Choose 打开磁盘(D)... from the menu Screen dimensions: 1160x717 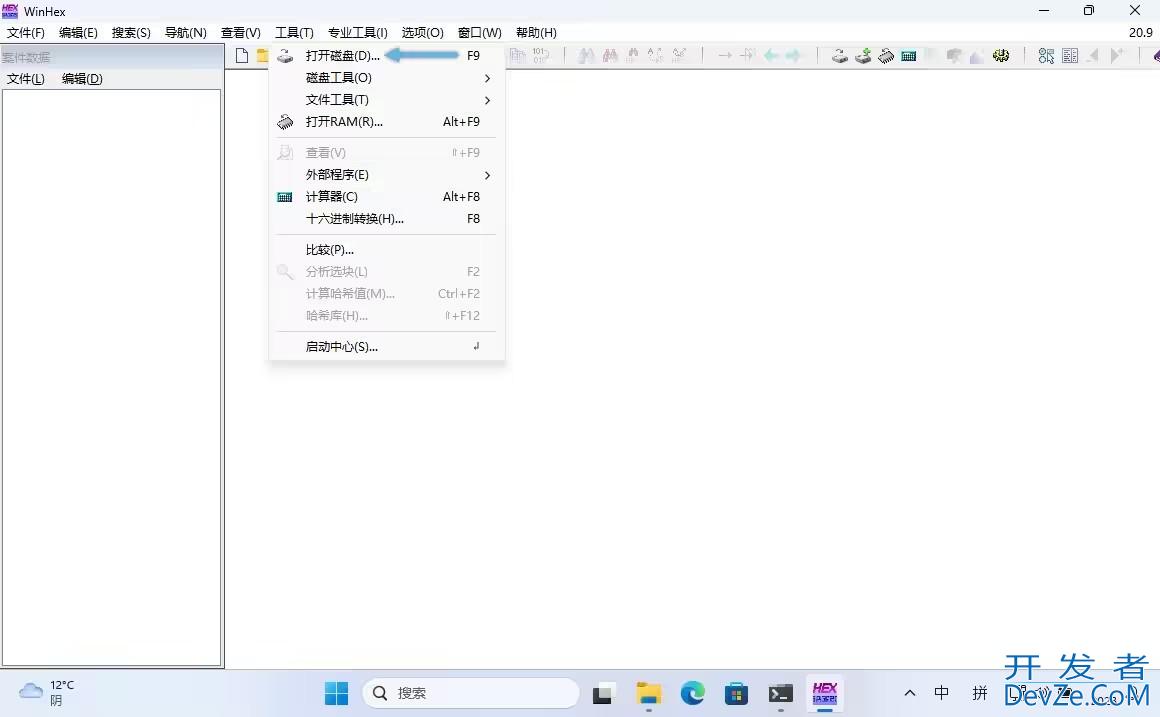[x=387, y=55]
